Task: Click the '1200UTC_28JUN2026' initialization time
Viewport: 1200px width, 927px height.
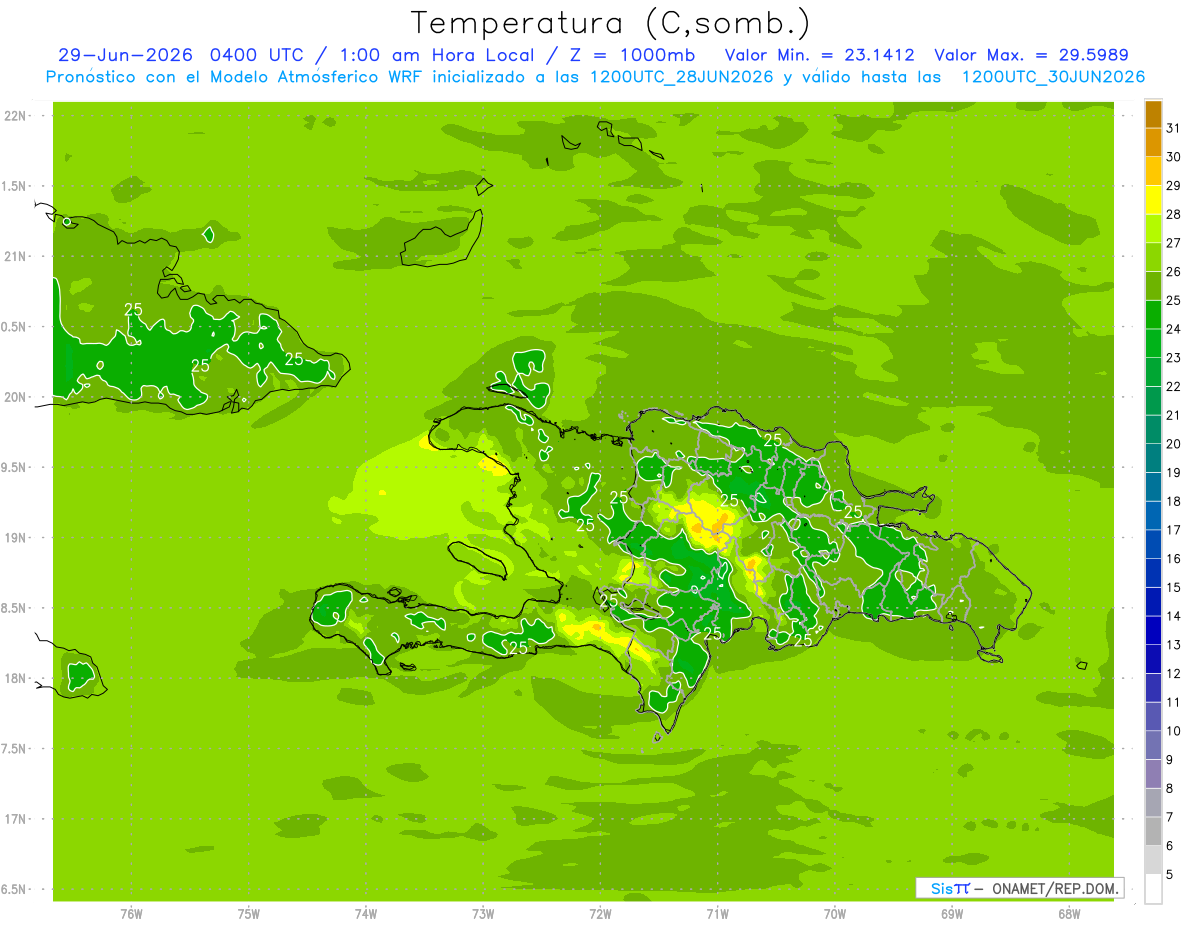Action: click(683, 77)
